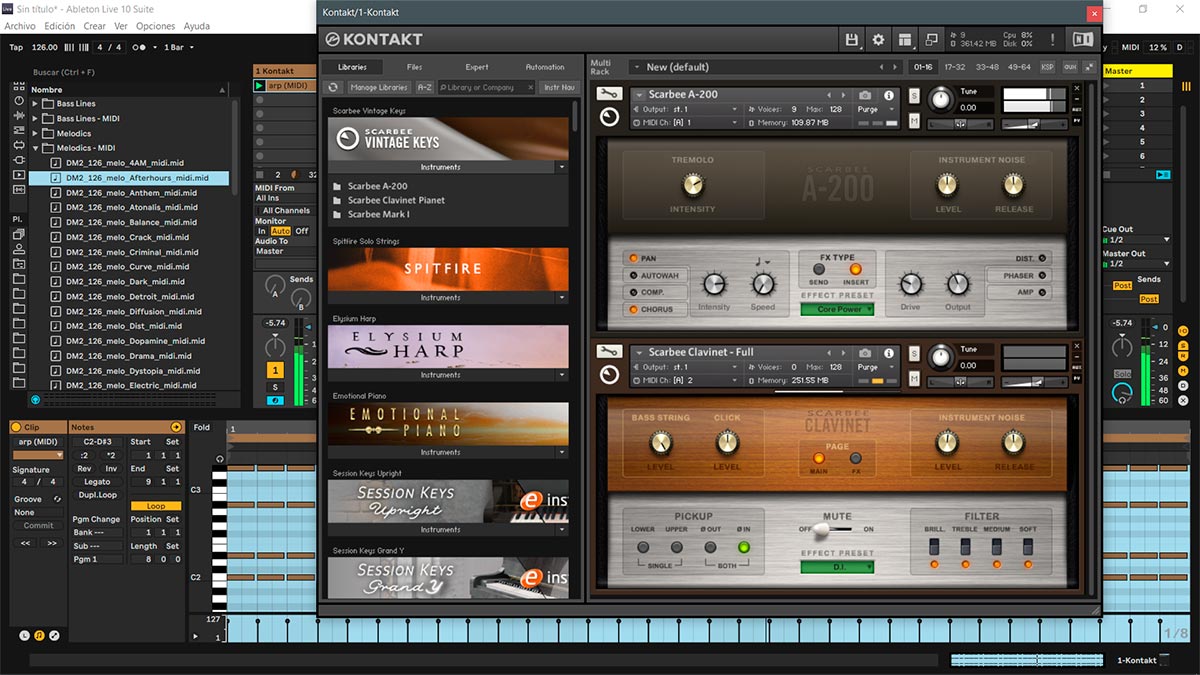Switch to Kontakt Automation tab

545,67
